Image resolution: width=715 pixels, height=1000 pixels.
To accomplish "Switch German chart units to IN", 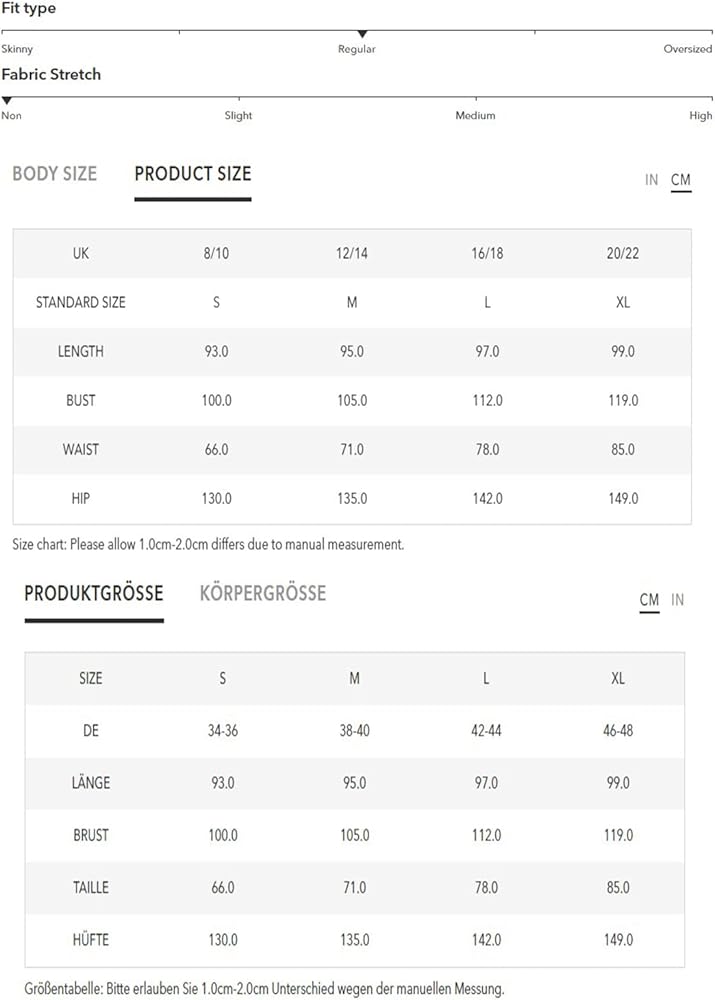I will pos(678,600).
